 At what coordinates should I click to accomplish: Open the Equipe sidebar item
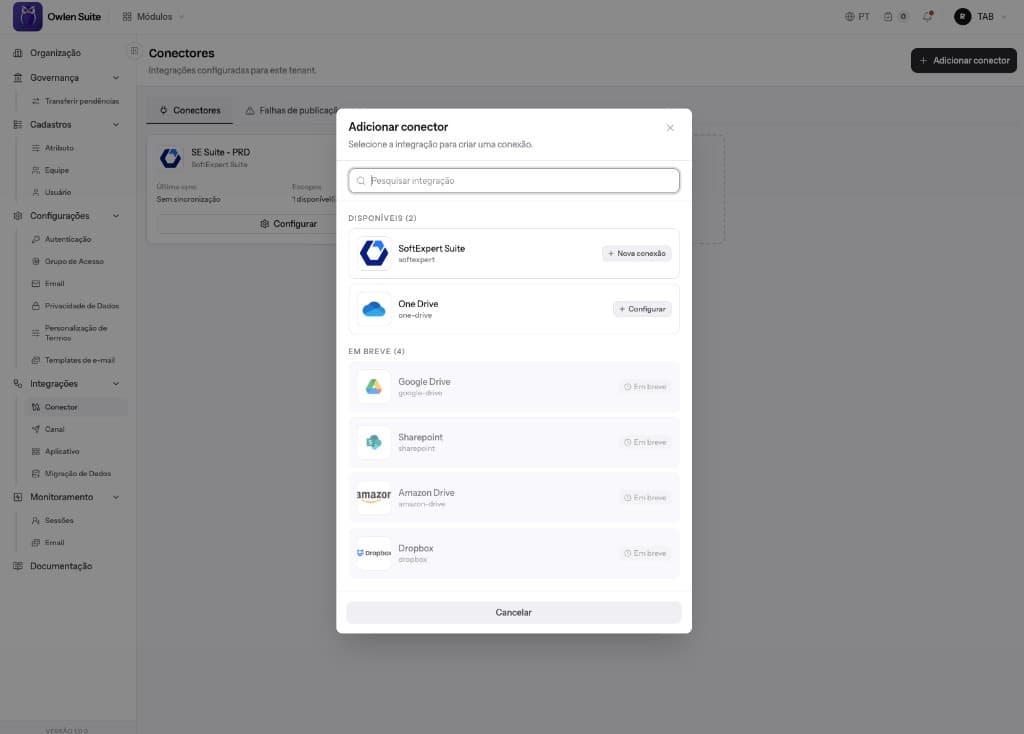(76, 170)
